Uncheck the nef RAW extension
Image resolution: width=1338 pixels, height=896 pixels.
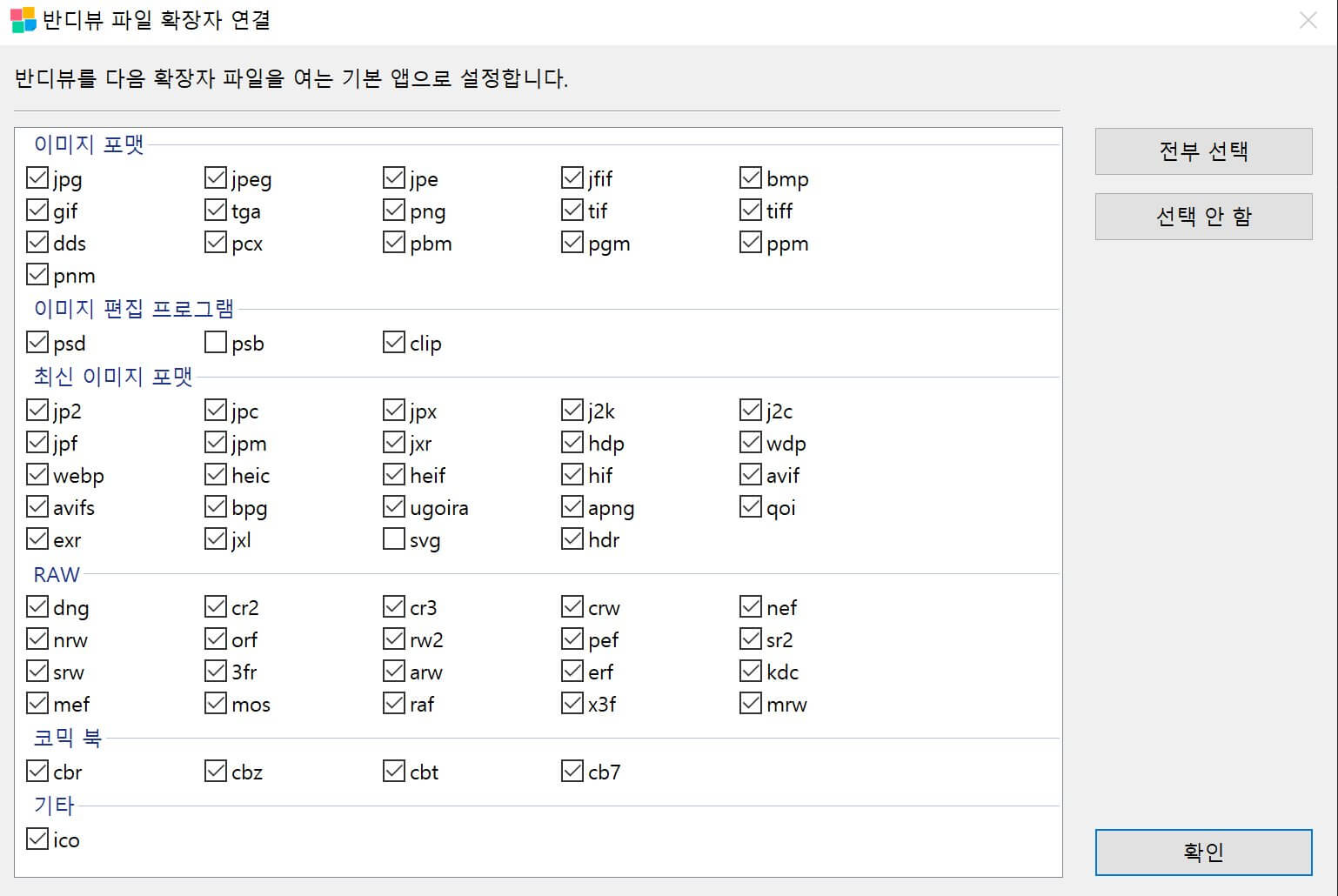750,605
